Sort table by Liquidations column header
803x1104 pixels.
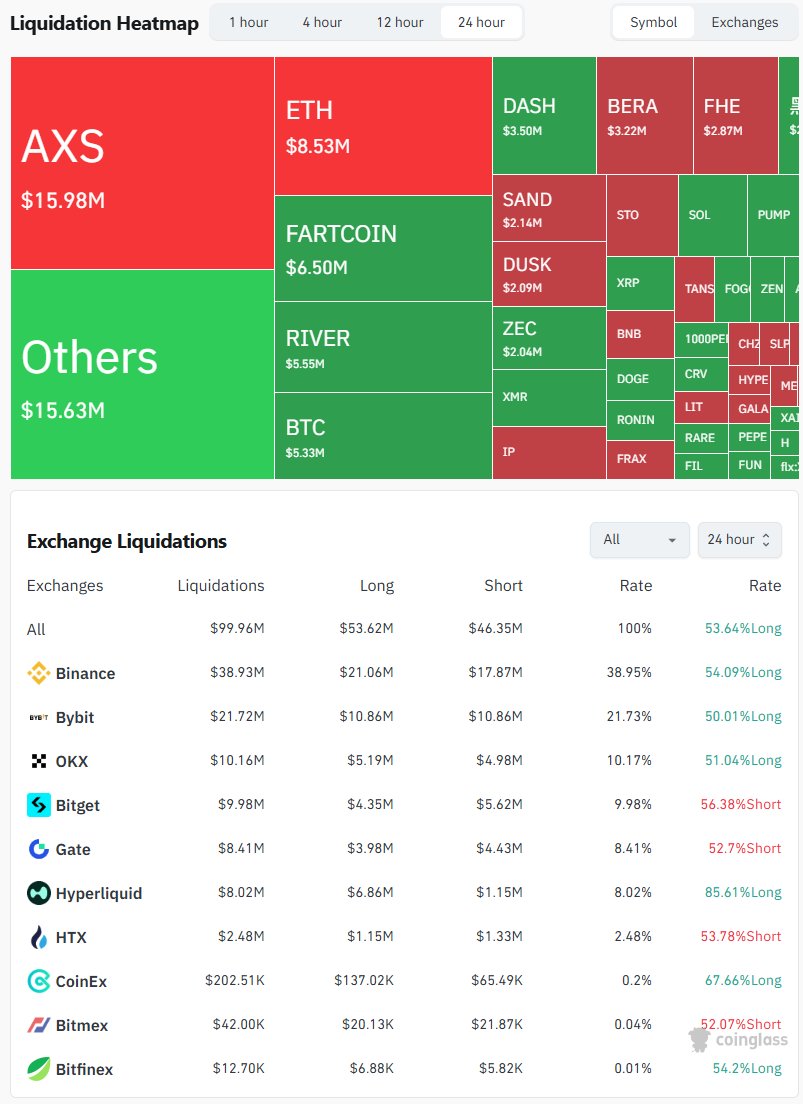coord(220,586)
